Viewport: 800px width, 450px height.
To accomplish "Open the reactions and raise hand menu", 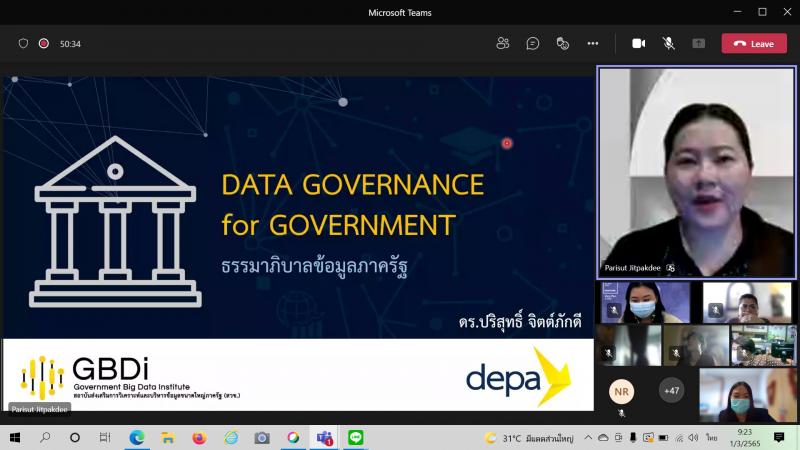I will click(x=563, y=43).
